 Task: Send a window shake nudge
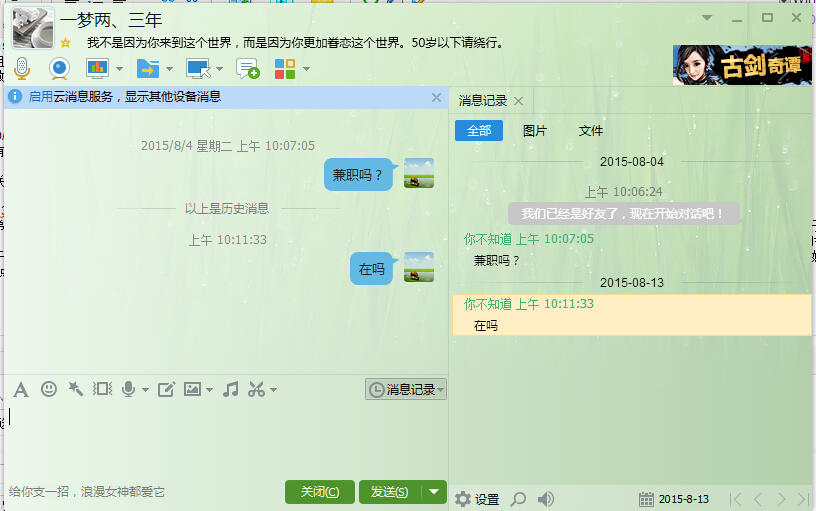pos(103,389)
